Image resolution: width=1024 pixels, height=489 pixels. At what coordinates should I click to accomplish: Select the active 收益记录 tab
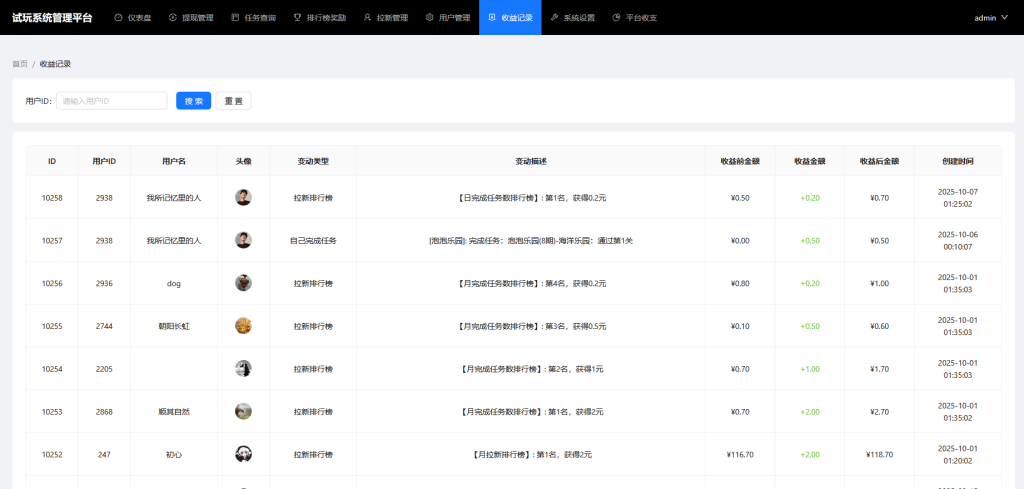pos(510,18)
